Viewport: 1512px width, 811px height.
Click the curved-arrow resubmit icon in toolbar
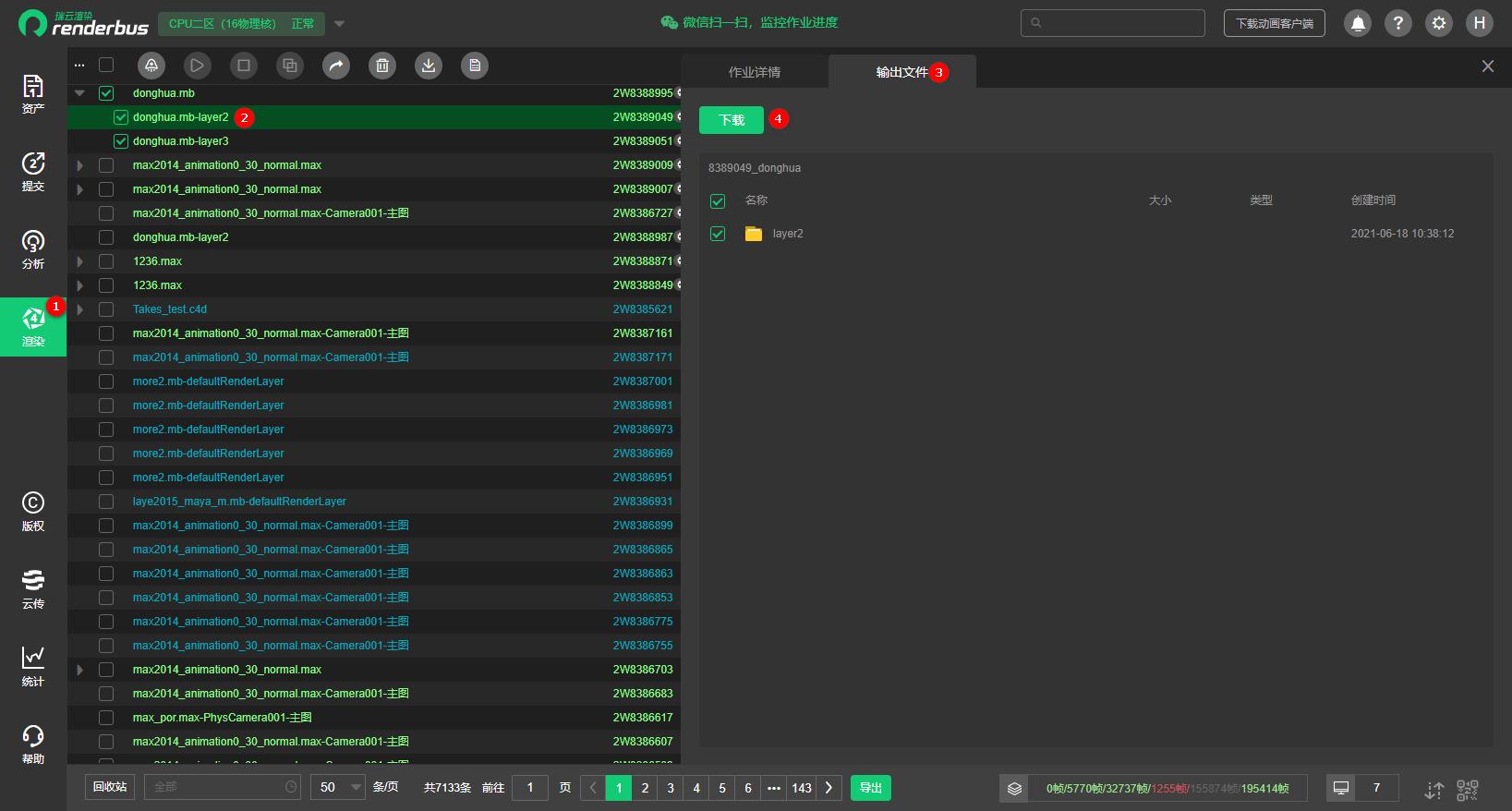tap(336, 66)
